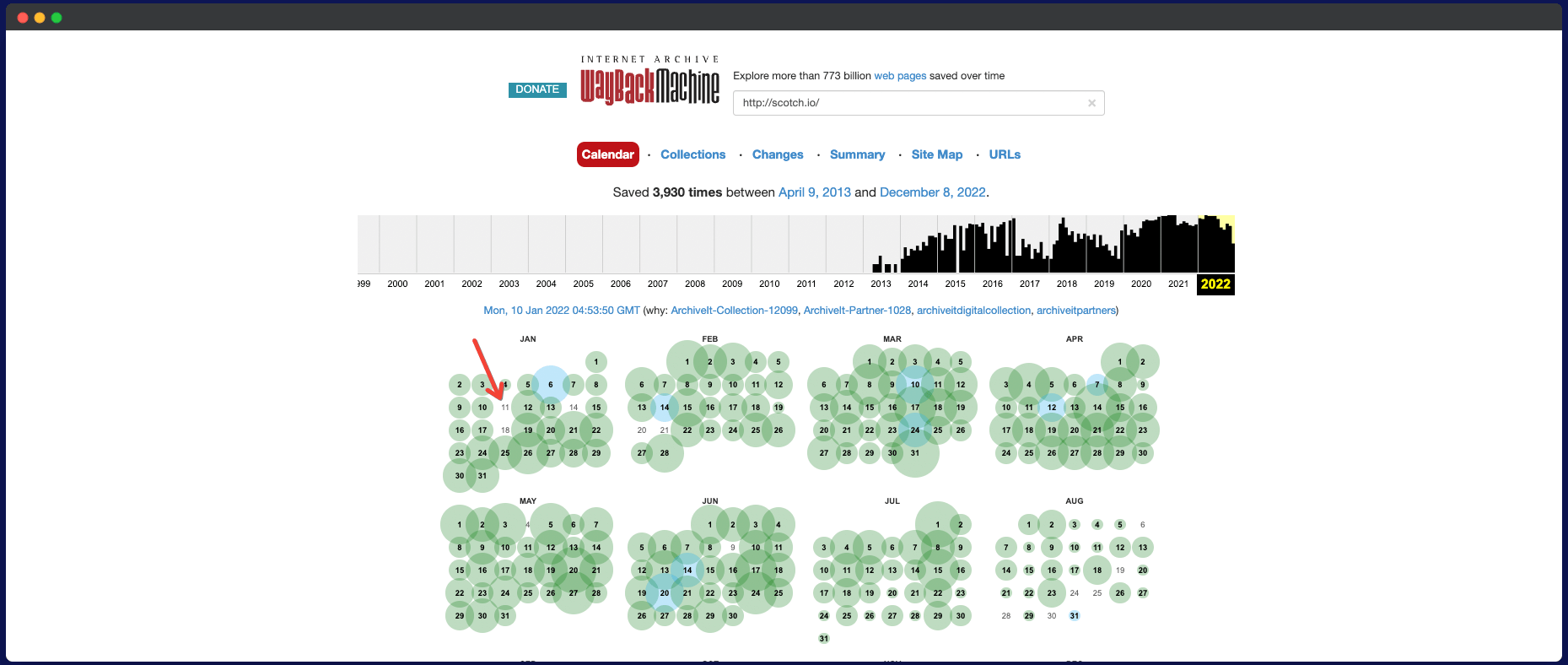Click the red macOS close button
The height and width of the screenshot is (665, 1568).
pos(23,18)
